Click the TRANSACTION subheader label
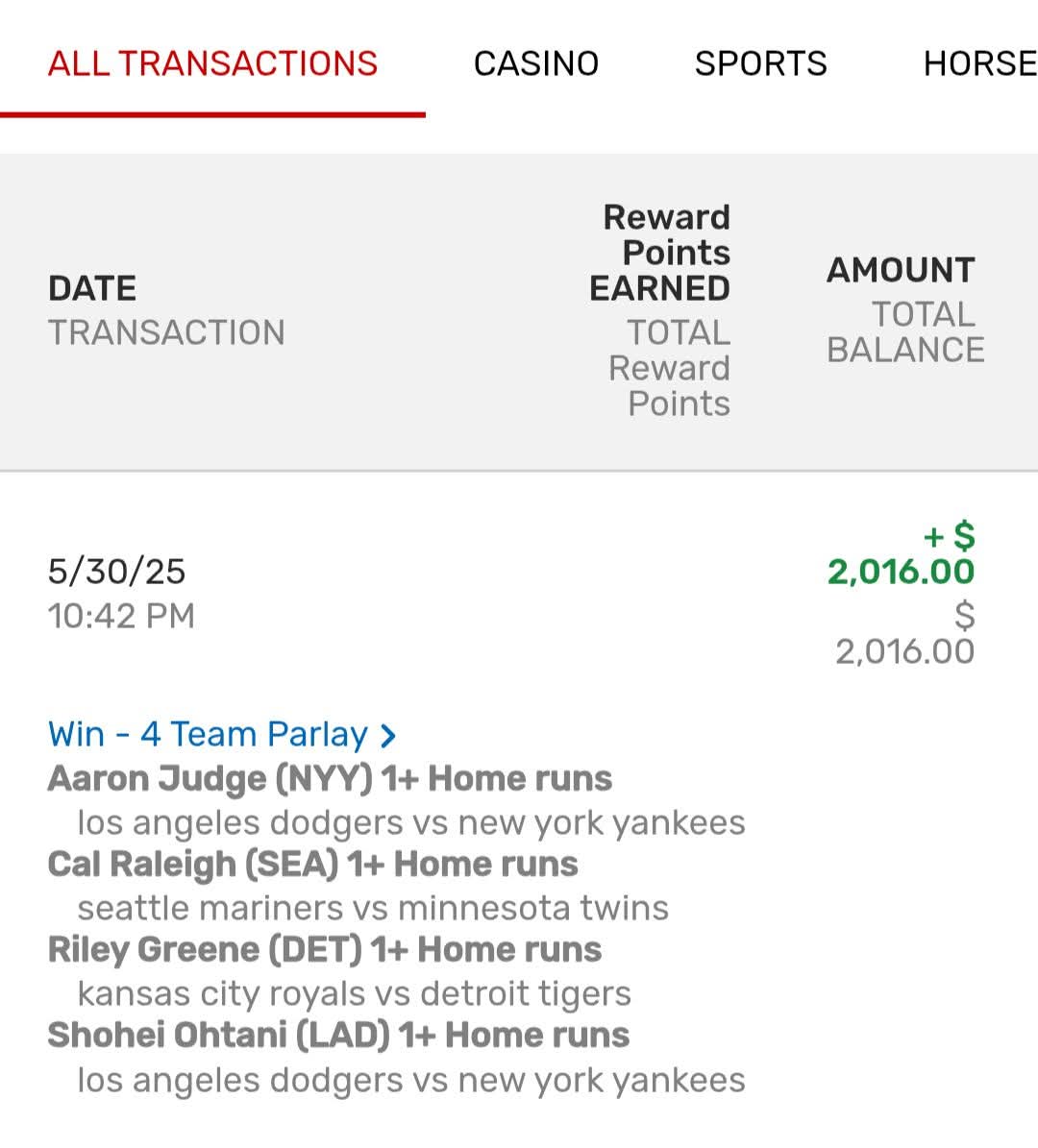This screenshot has height=1148, width=1038. (x=166, y=332)
